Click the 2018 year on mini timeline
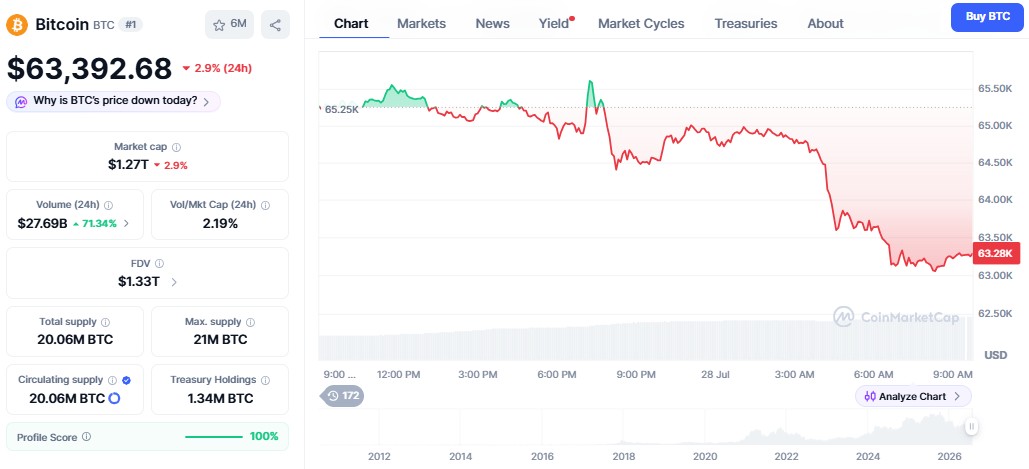Image resolution: width=1029 pixels, height=469 pixels. coord(623,456)
